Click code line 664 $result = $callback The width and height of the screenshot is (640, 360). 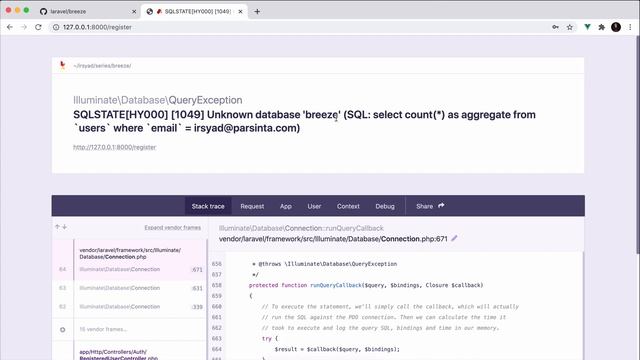[337, 349]
